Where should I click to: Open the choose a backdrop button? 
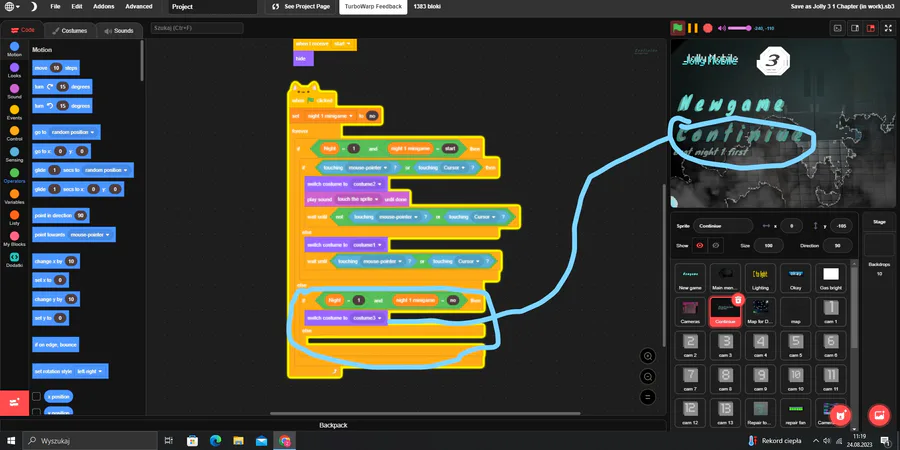pos(879,415)
